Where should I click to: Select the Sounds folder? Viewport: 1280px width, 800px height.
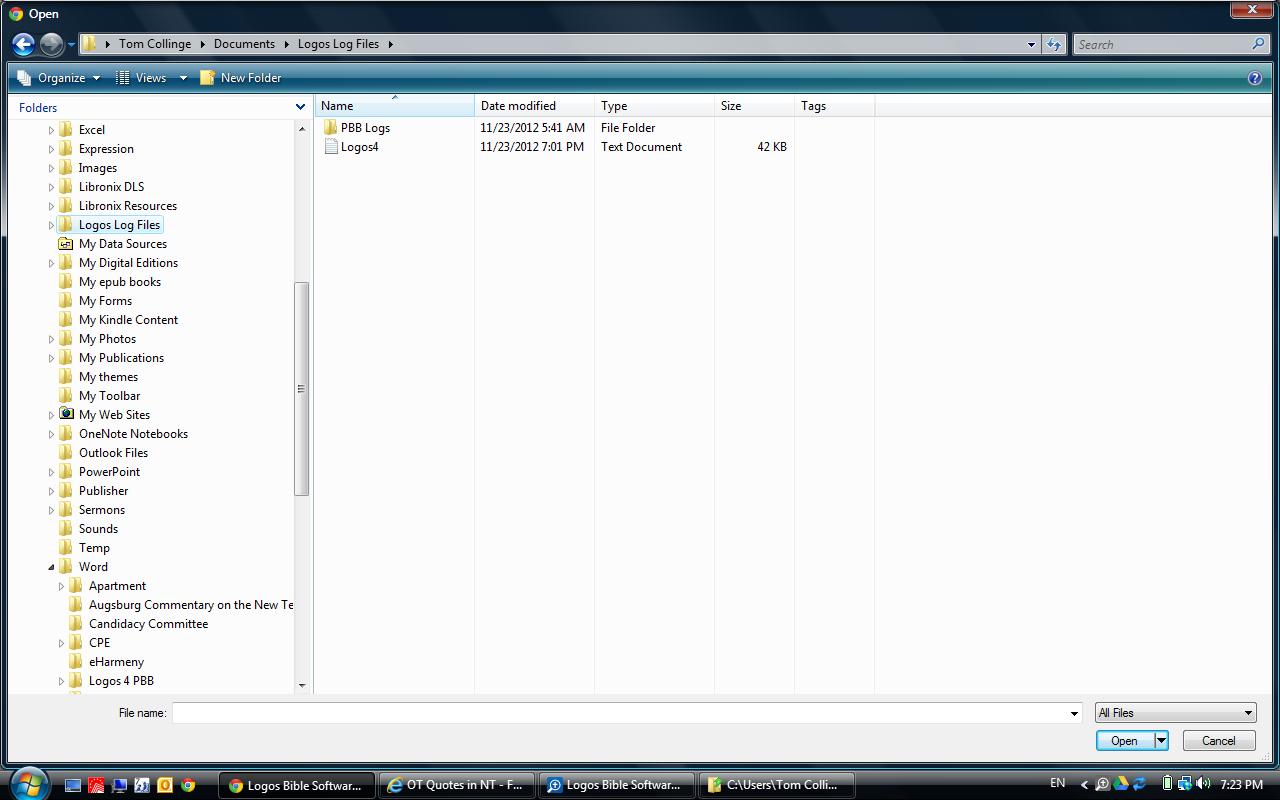click(98, 529)
